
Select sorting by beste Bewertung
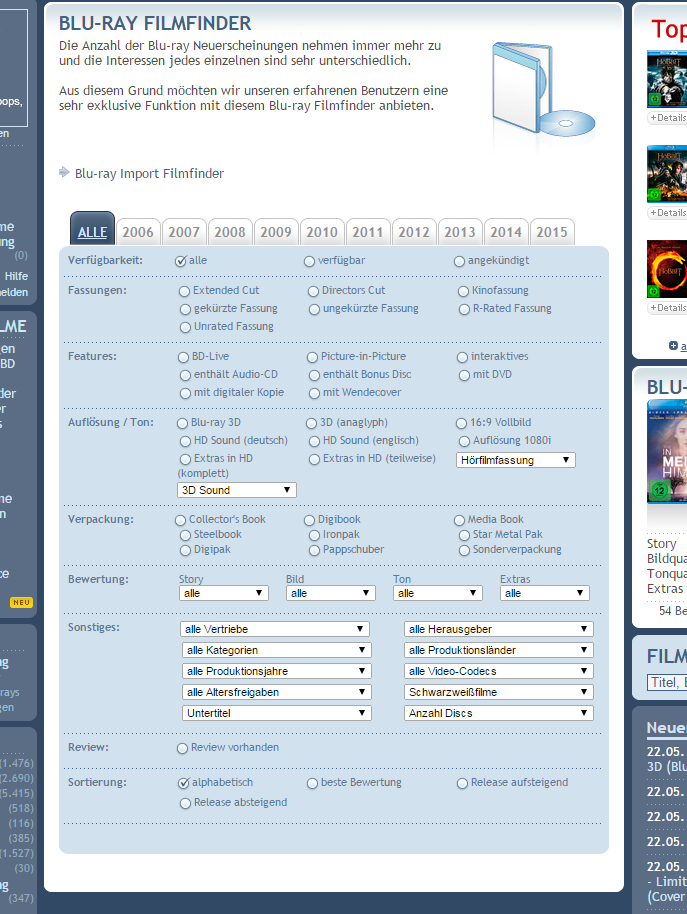pyautogui.click(x=313, y=783)
